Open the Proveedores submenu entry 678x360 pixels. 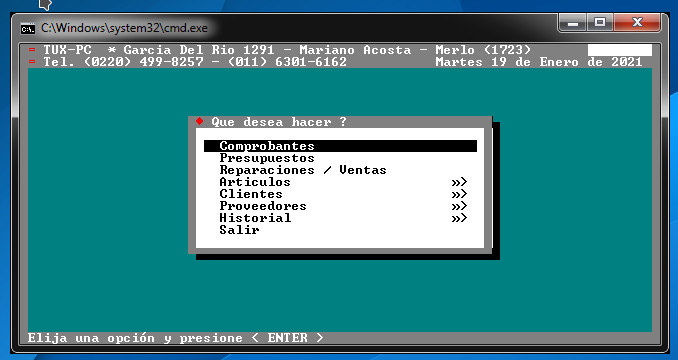[263, 206]
